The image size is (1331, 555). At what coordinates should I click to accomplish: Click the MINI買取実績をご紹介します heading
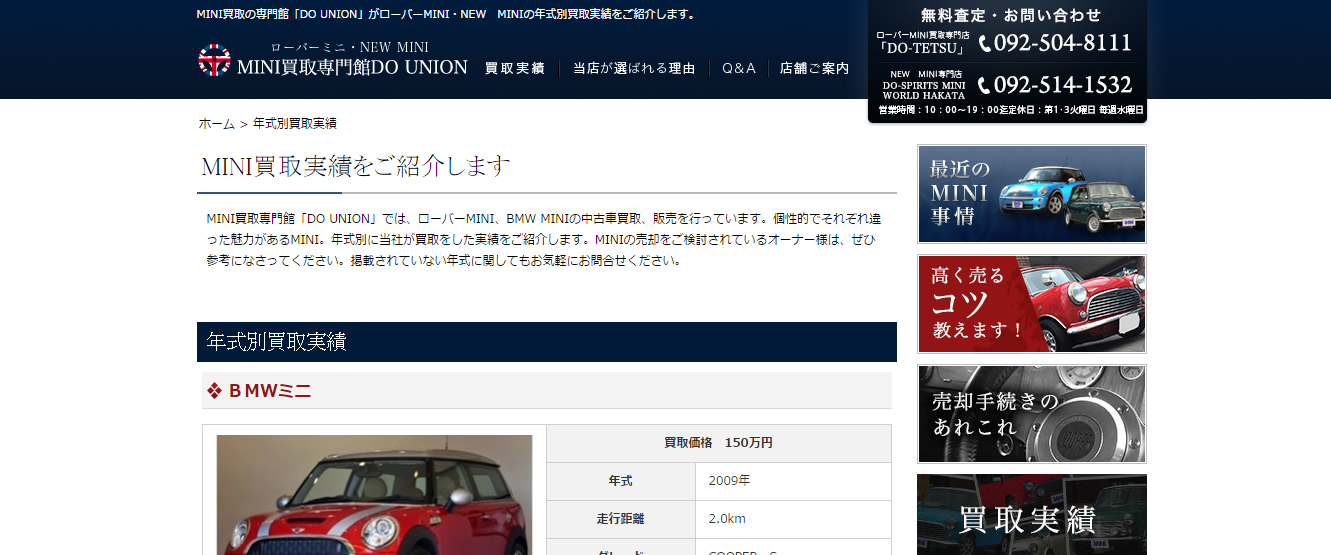[356, 166]
